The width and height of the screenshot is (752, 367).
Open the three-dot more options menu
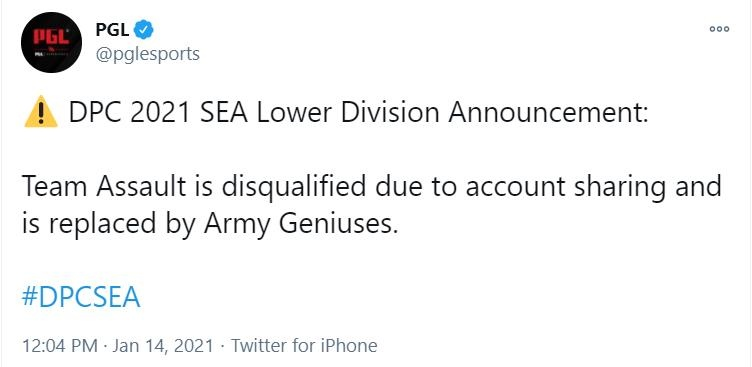pos(719,29)
